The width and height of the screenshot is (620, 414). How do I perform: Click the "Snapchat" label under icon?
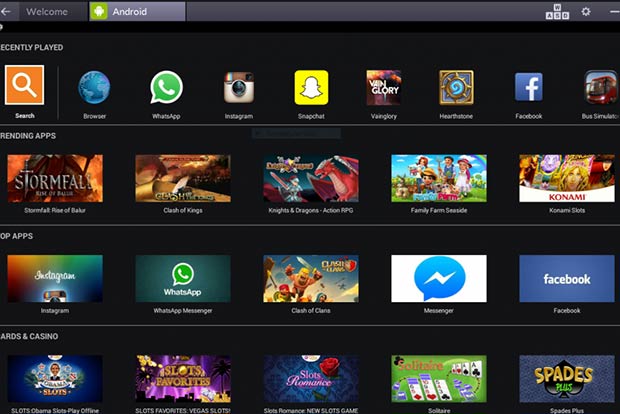(x=311, y=116)
